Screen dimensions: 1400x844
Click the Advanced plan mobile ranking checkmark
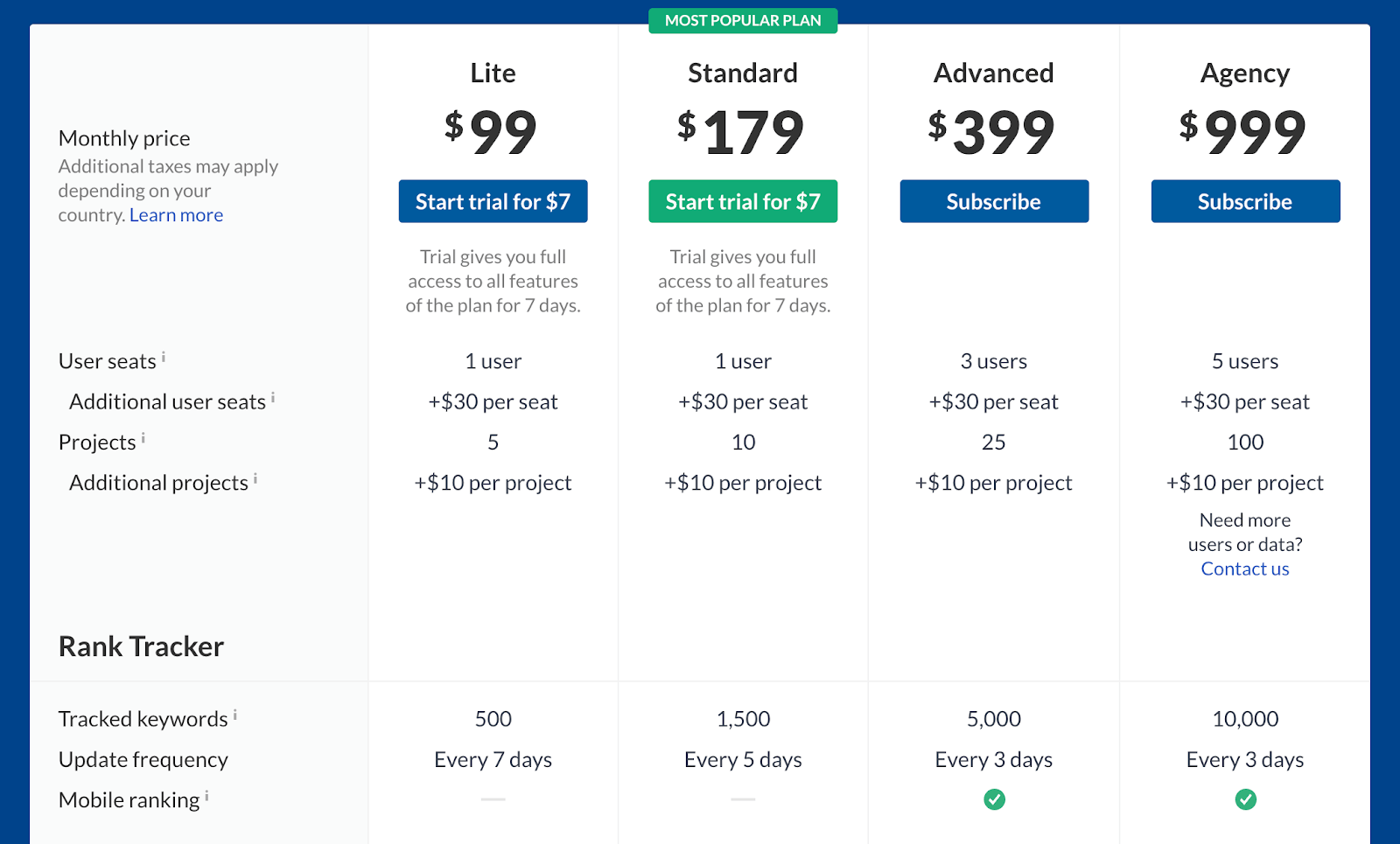(x=994, y=799)
